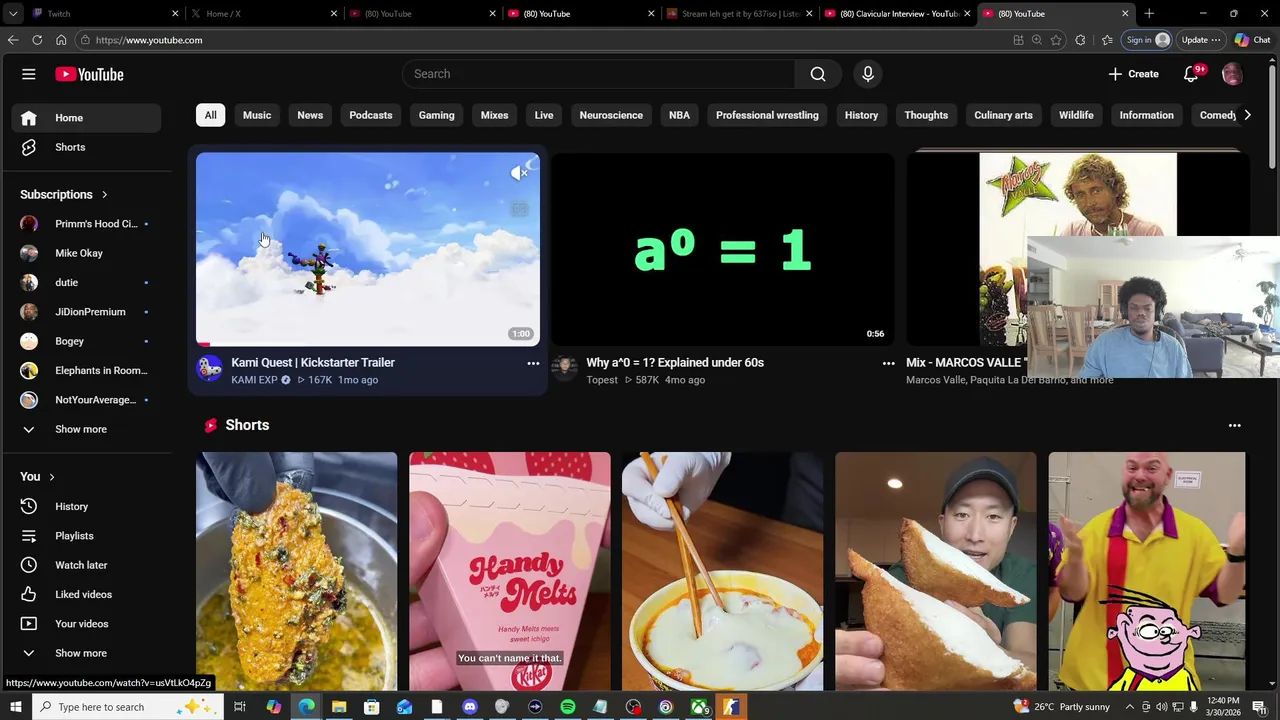Expand the You section Show more
The image size is (1280, 720).
point(86,653)
